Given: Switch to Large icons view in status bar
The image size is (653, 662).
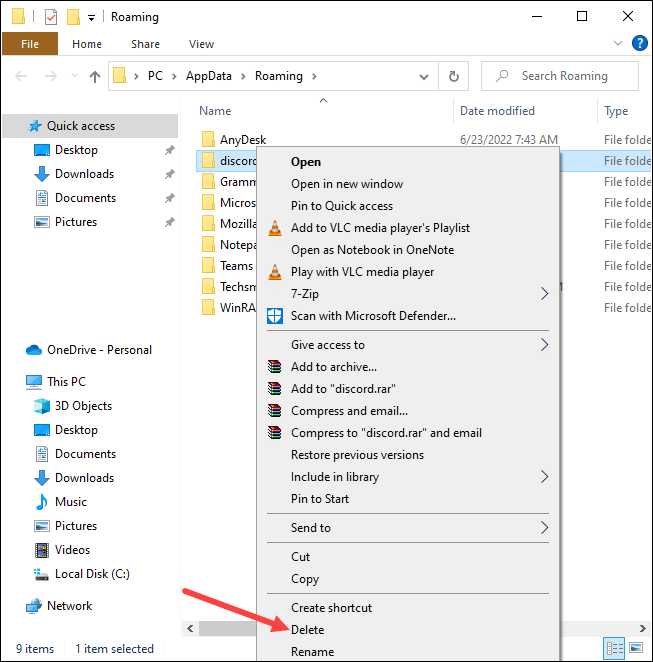Looking at the screenshot, I should click(636, 648).
